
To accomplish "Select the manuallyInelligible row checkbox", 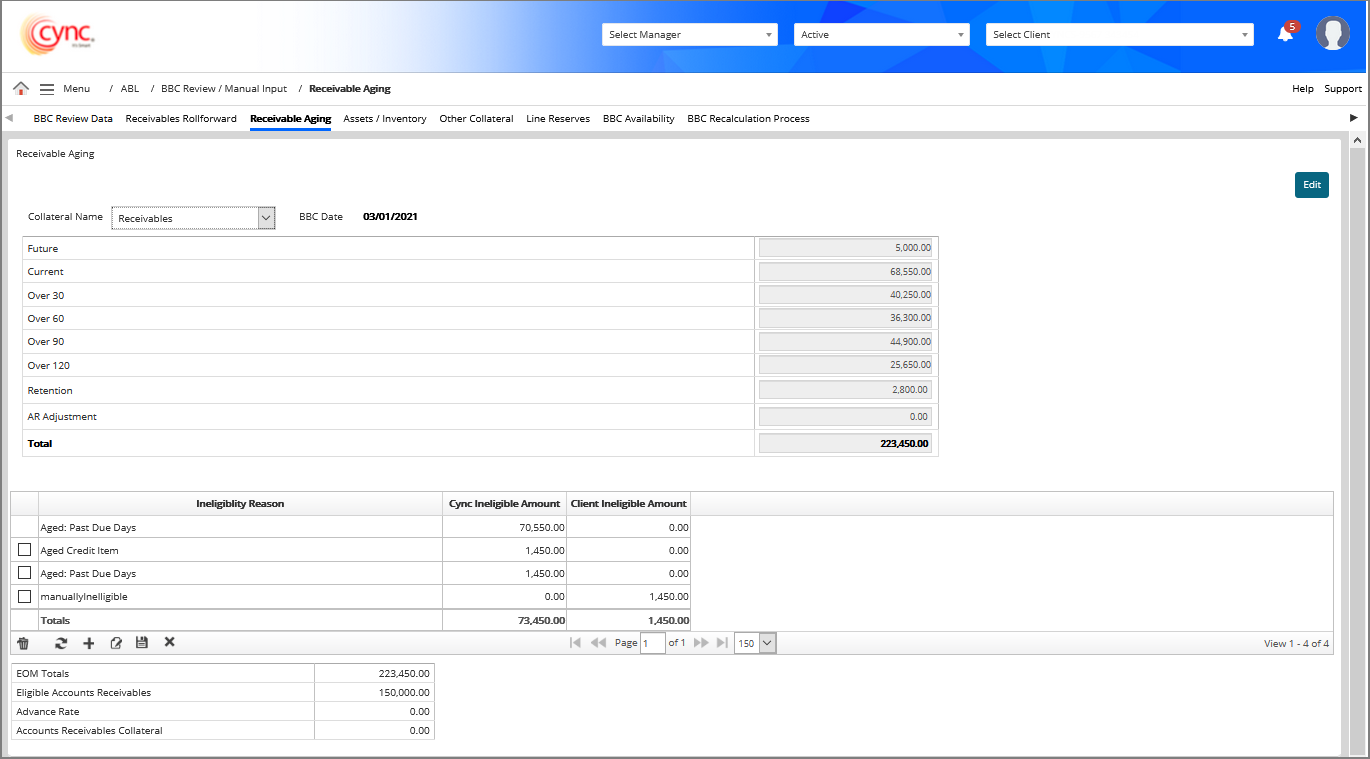I will (x=25, y=597).
